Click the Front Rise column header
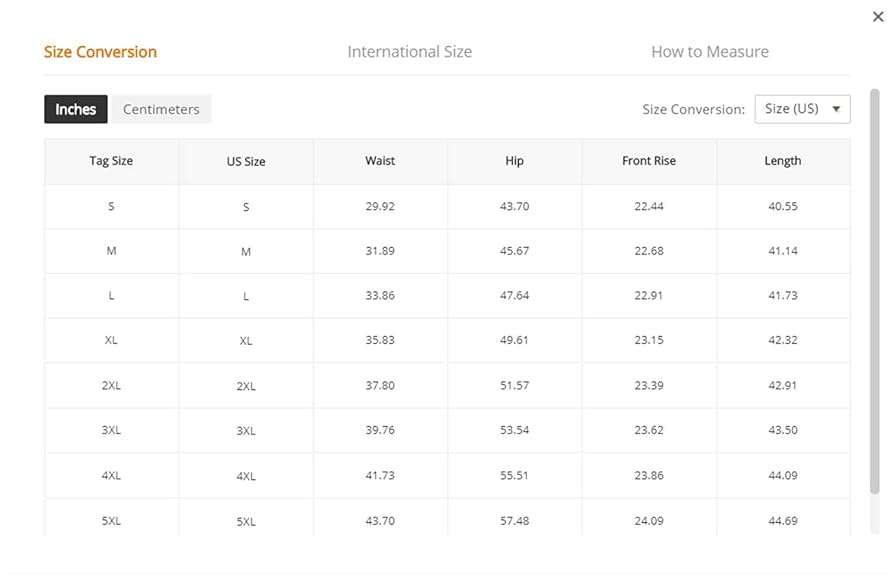 [x=649, y=160]
